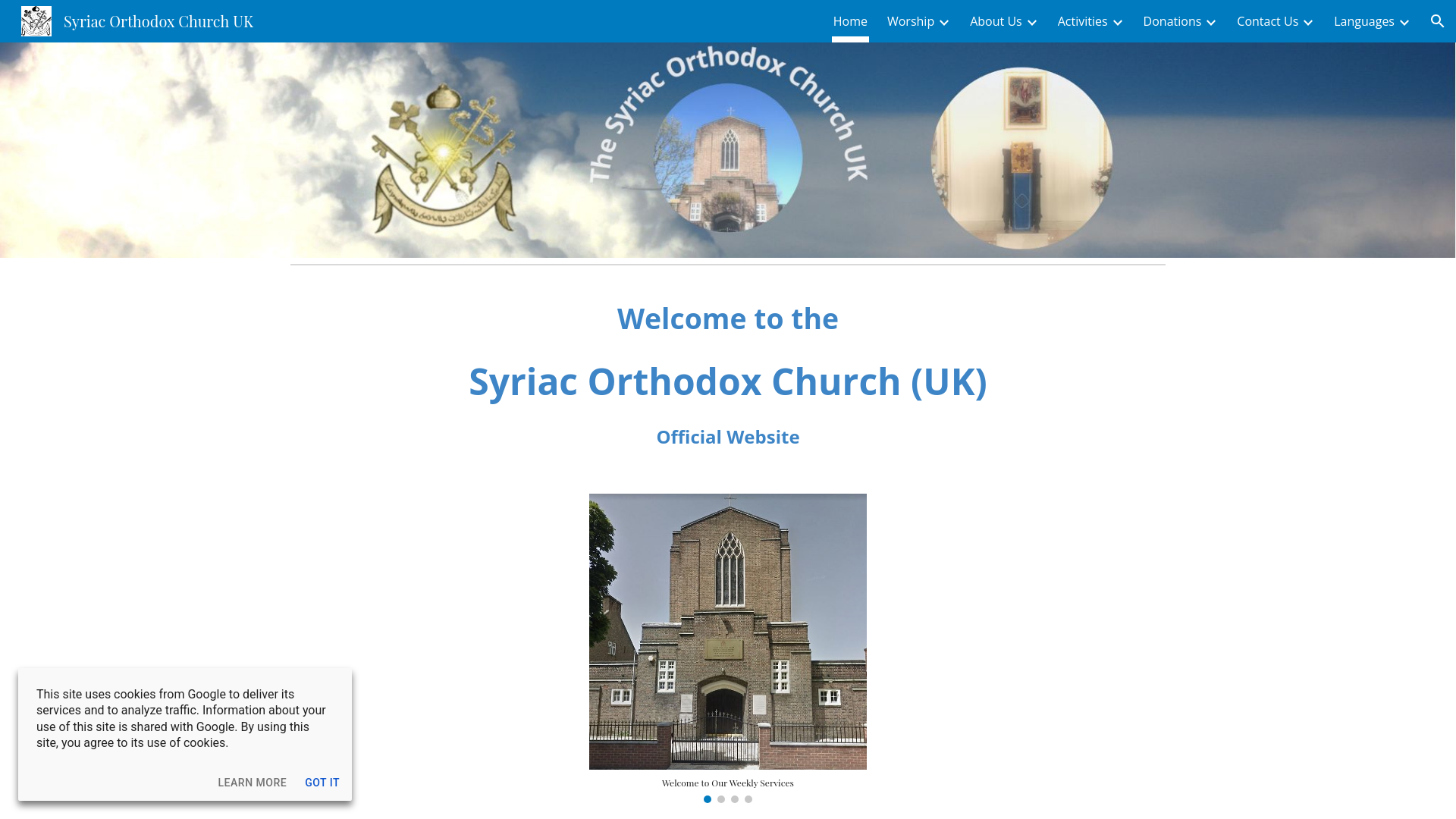Go to the Home tab
The width and height of the screenshot is (1456, 819).
[x=850, y=21]
